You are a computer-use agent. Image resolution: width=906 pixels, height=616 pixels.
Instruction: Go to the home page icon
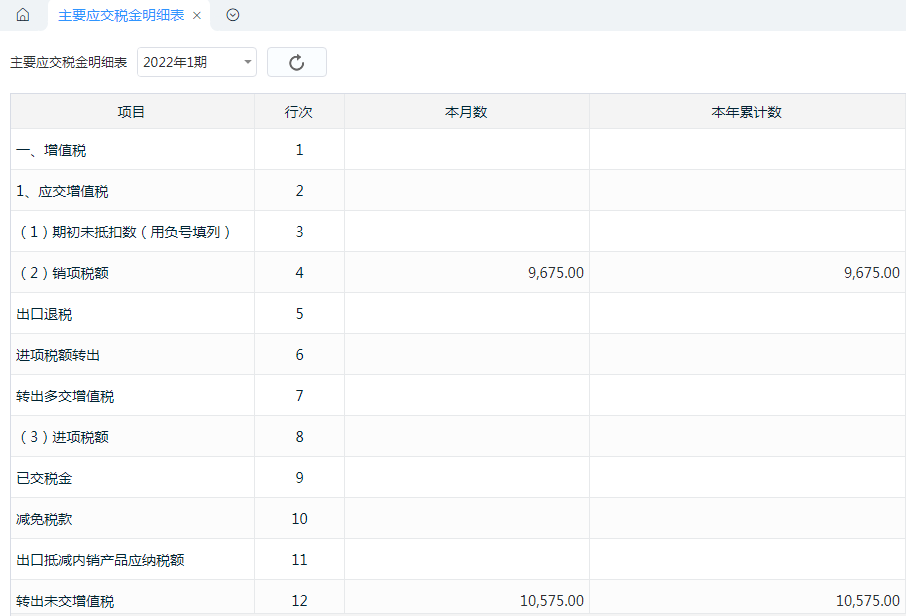23,15
